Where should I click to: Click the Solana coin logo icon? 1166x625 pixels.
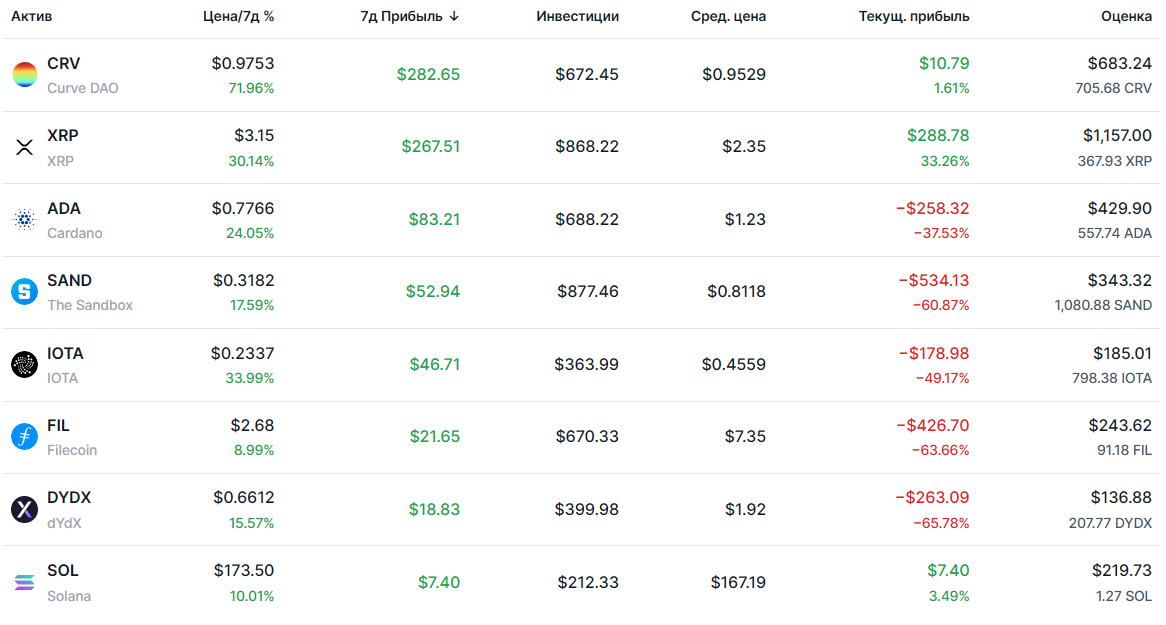pyautogui.click(x=24, y=582)
